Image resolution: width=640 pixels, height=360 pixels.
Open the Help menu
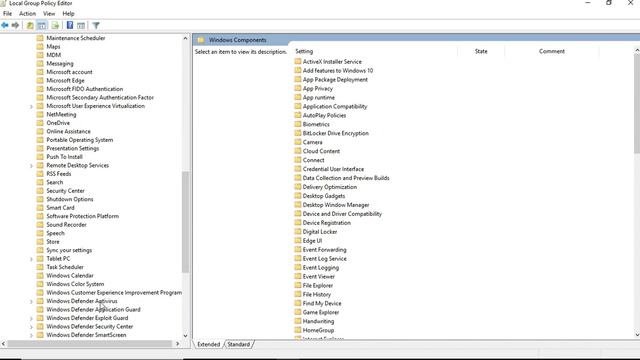pyautogui.click(x=68, y=13)
